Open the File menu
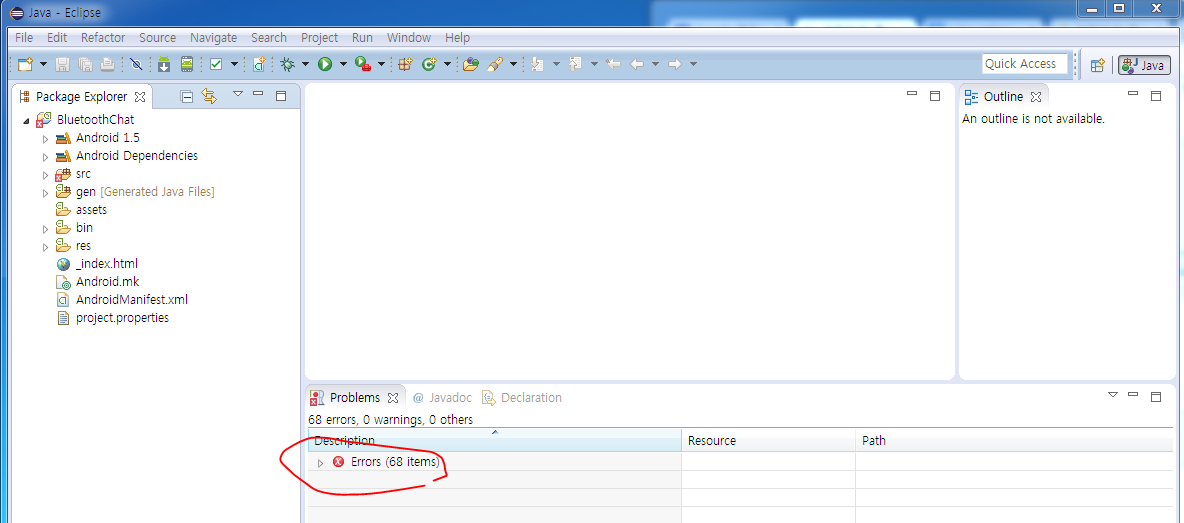 click(23, 38)
